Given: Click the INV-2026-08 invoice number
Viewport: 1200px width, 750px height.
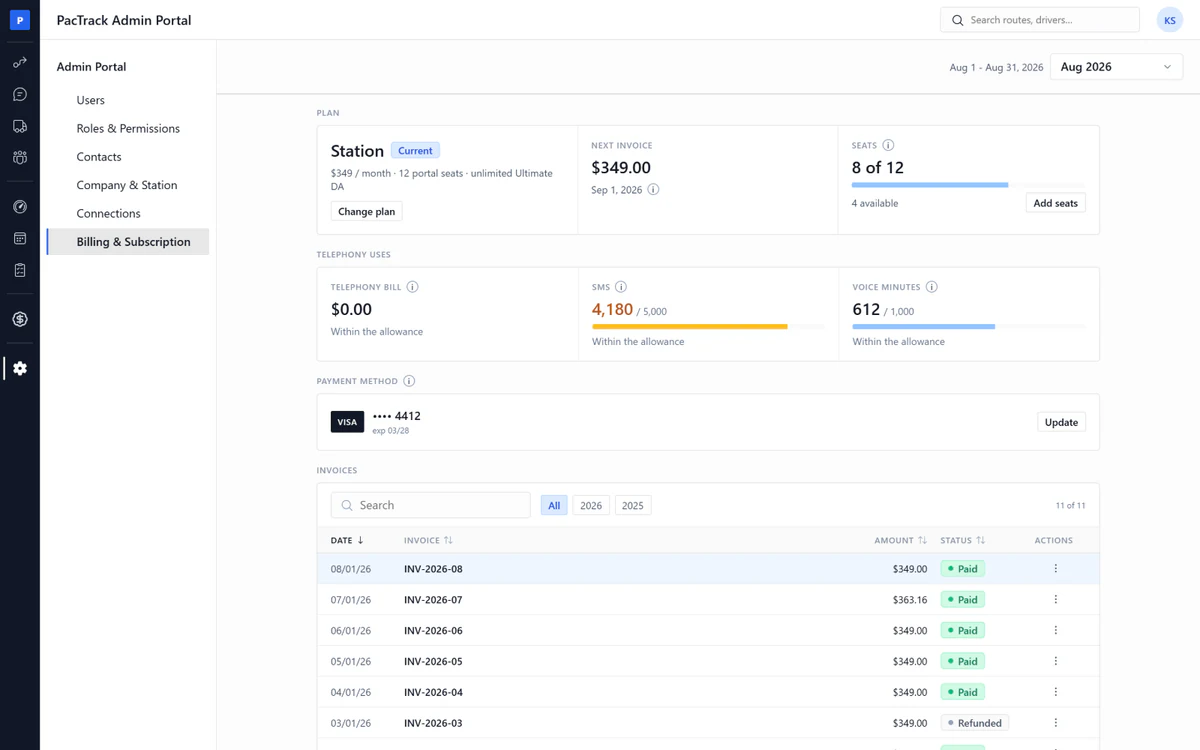Looking at the screenshot, I should pos(433,569).
